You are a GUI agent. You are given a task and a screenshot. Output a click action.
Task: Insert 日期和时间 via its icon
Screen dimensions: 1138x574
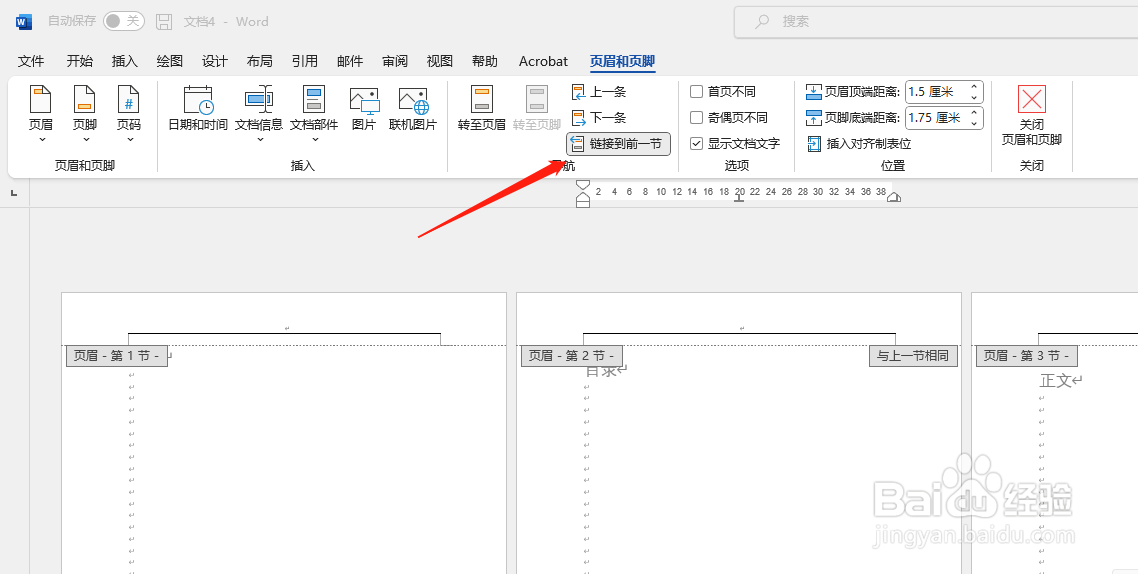pyautogui.click(x=198, y=100)
